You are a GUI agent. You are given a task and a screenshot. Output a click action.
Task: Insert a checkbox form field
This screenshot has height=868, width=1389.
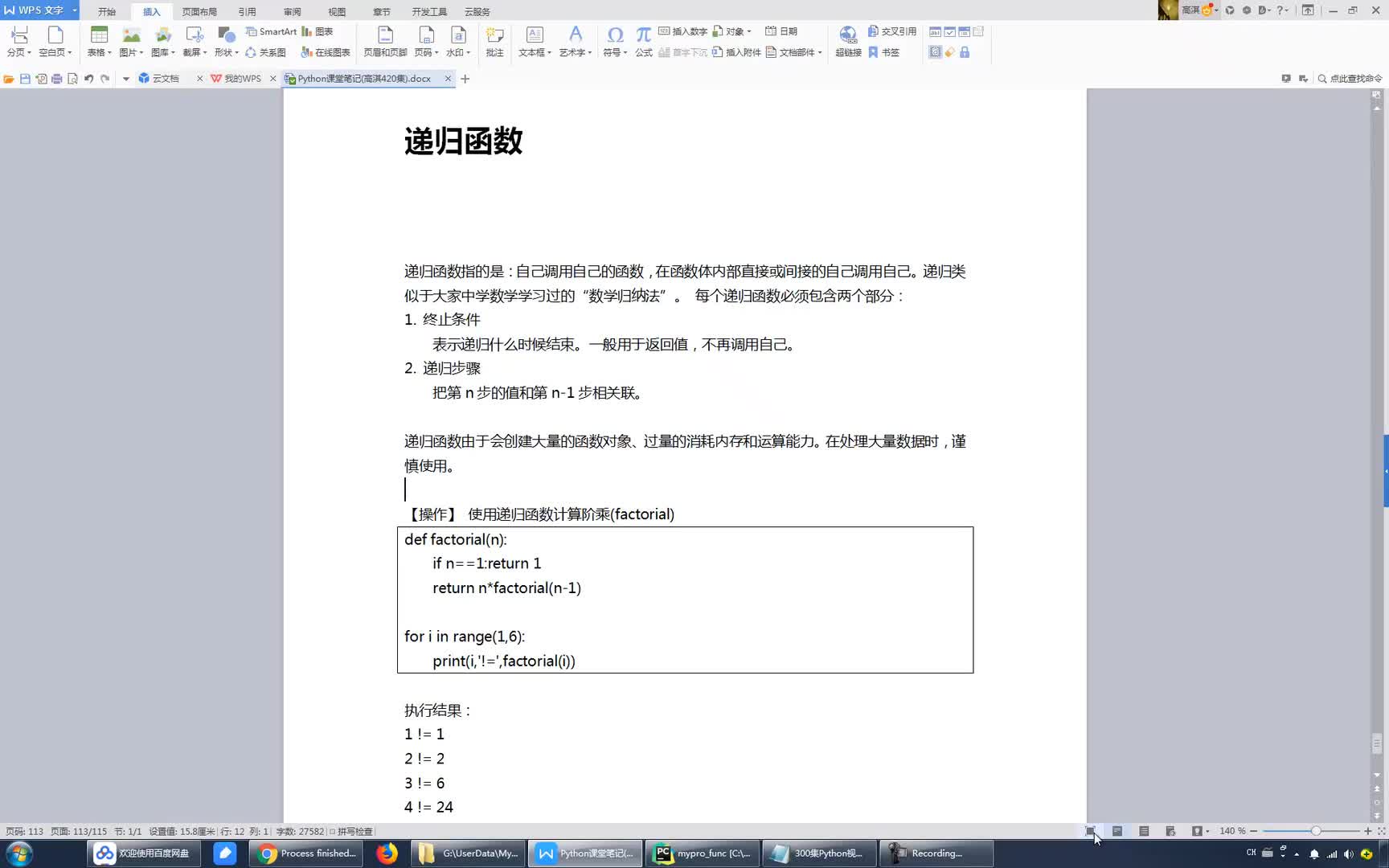point(949,31)
